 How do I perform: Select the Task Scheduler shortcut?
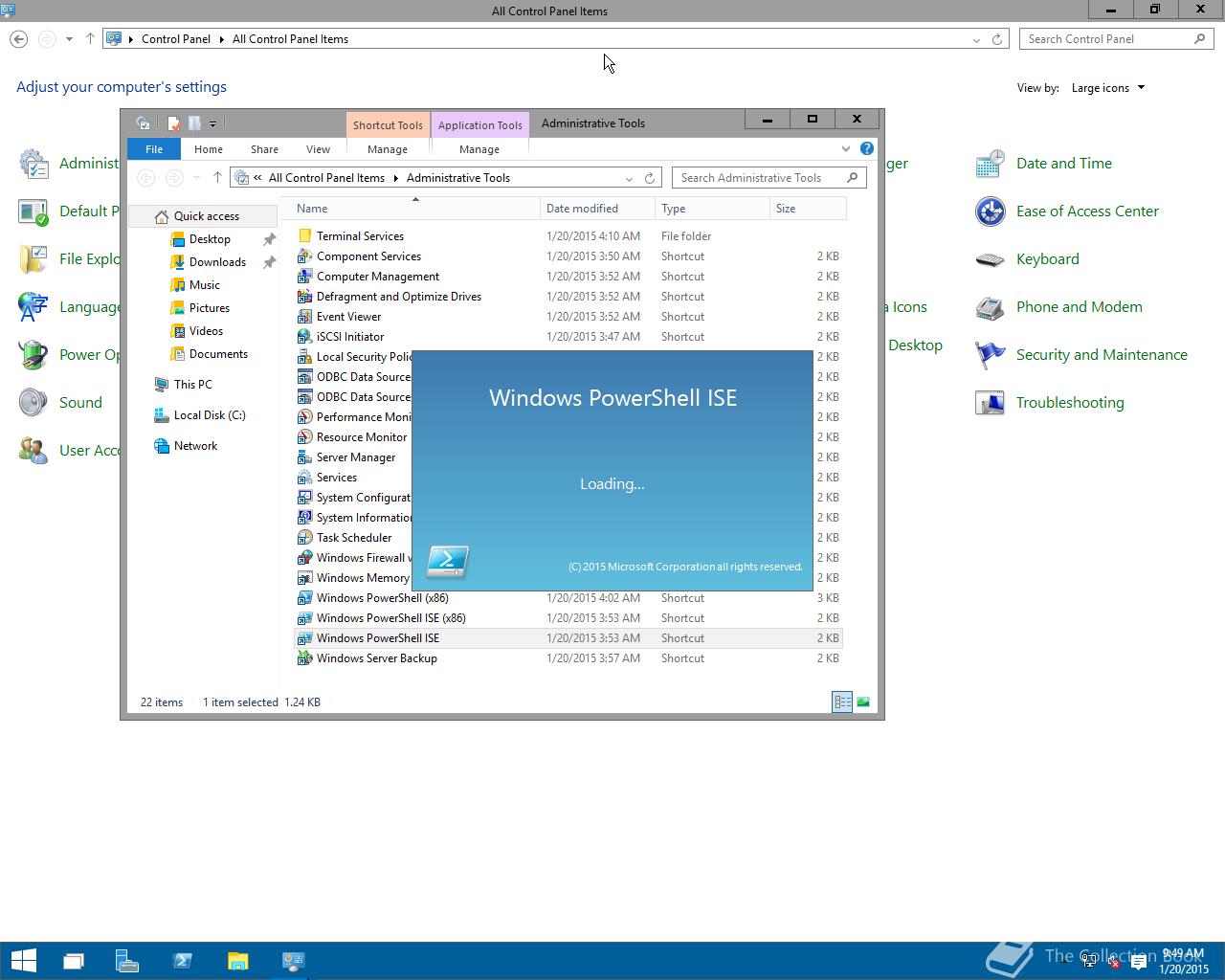click(353, 538)
